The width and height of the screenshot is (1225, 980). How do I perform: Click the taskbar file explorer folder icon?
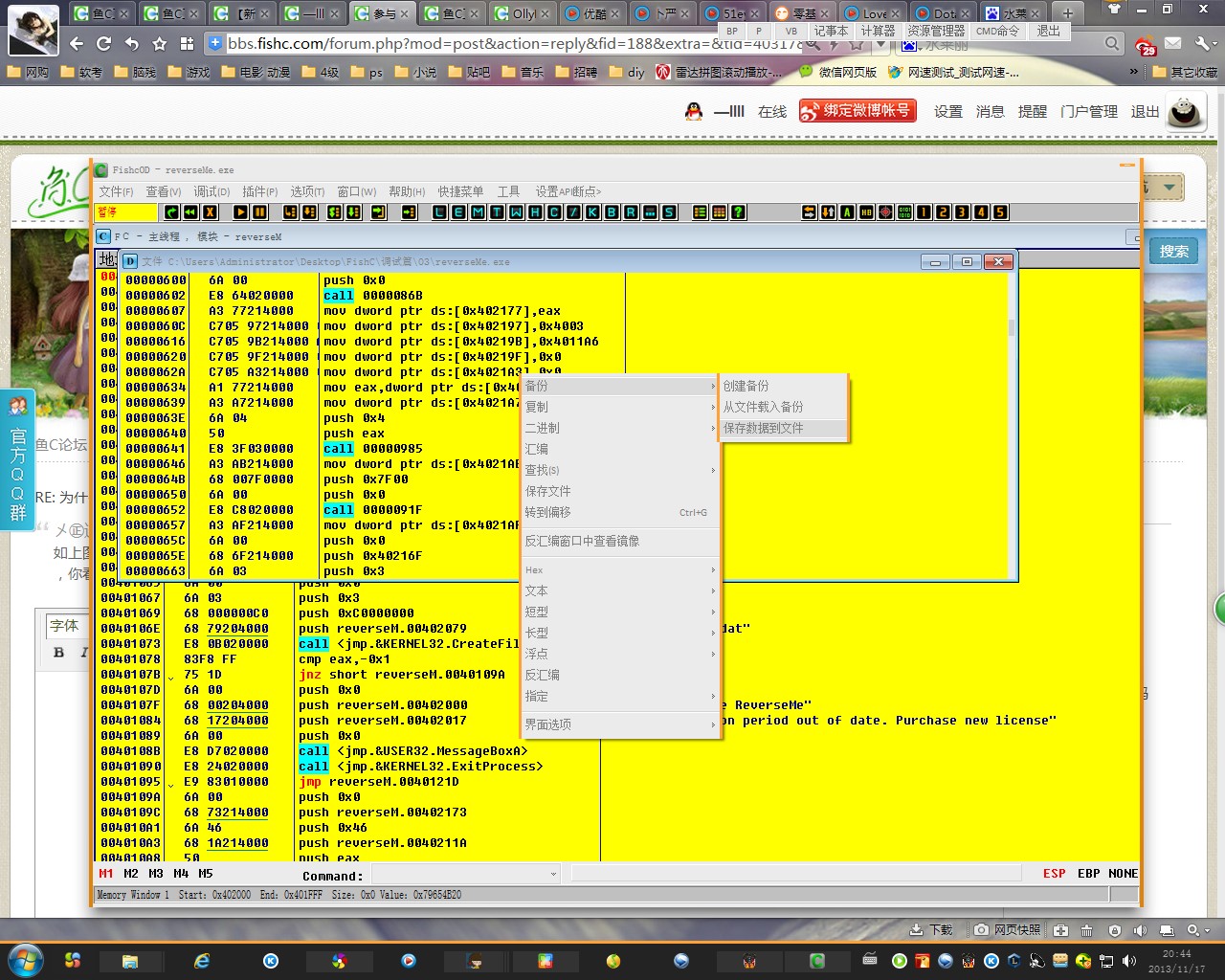click(x=130, y=960)
